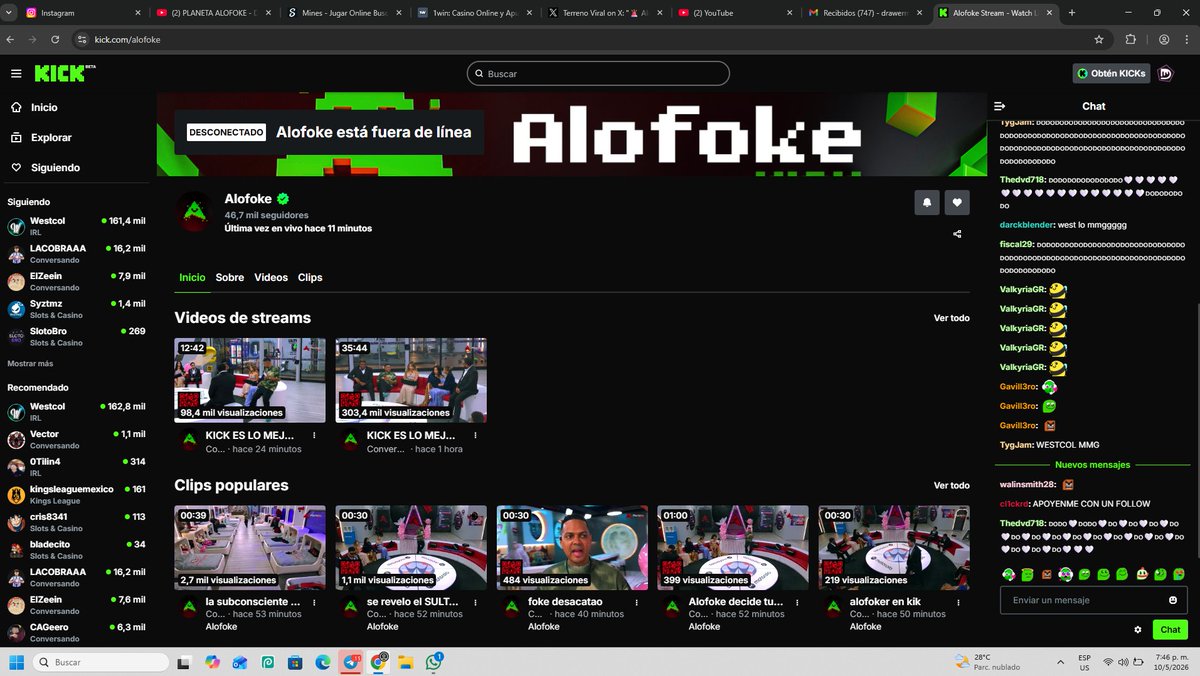Select the Inicio channel tab
Screen dimensions: 1200x676
192,277
